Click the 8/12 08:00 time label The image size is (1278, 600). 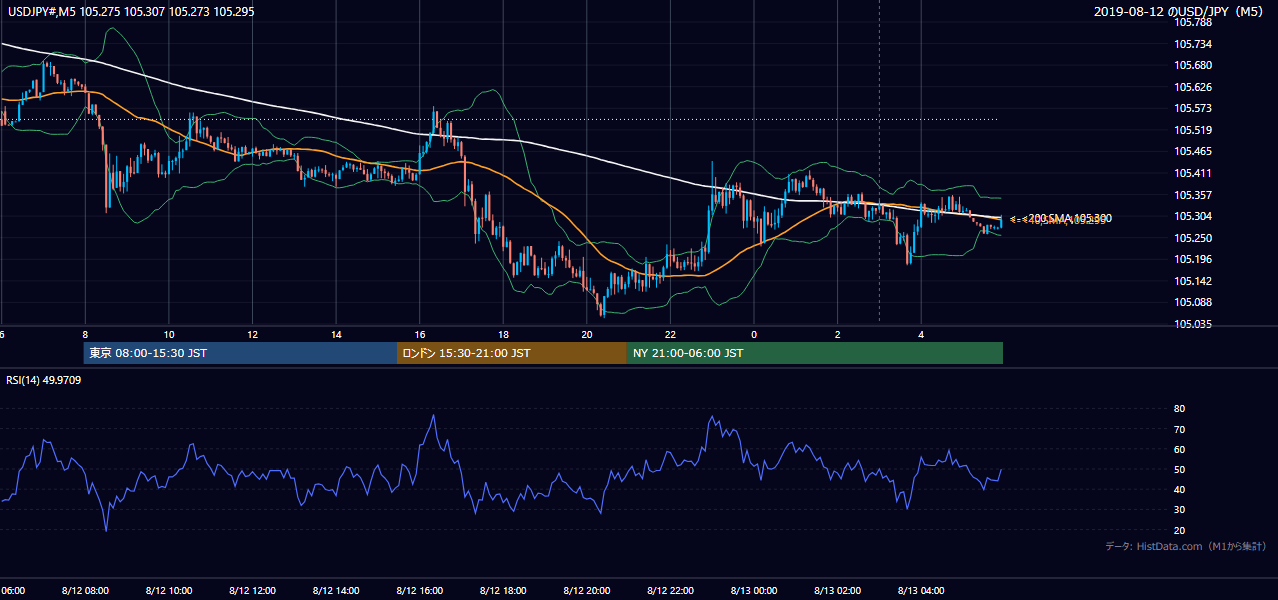(x=84, y=590)
